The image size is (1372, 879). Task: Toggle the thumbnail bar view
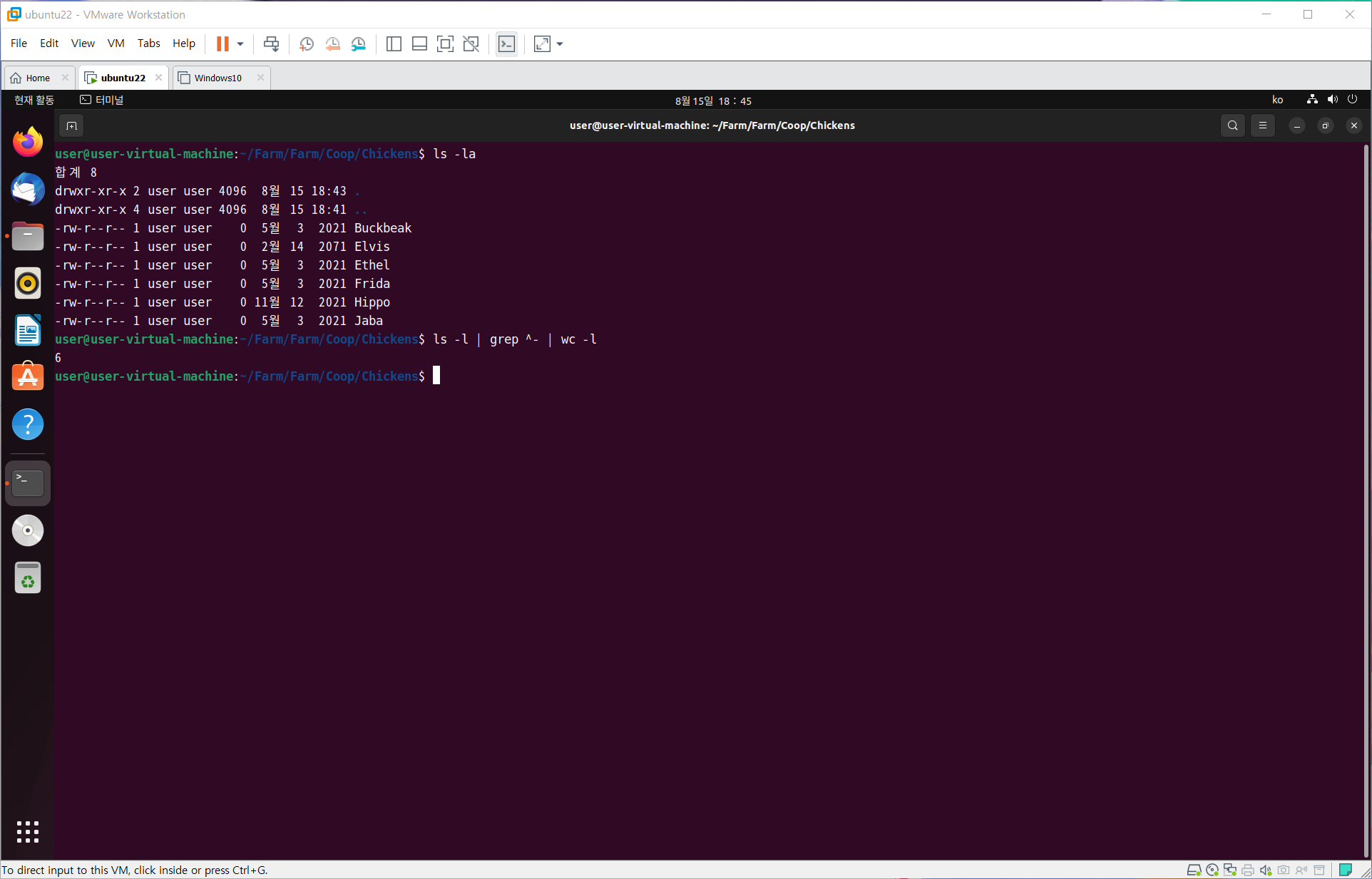(x=419, y=44)
